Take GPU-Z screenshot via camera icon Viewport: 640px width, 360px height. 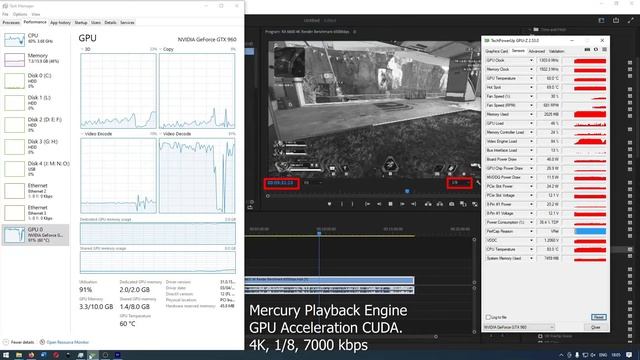pyautogui.click(x=587, y=50)
